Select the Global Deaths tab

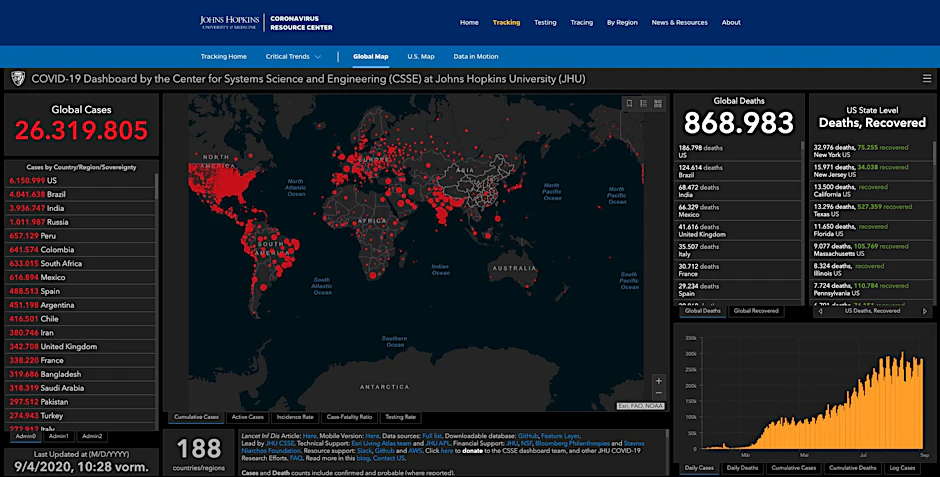click(x=703, y=311)
